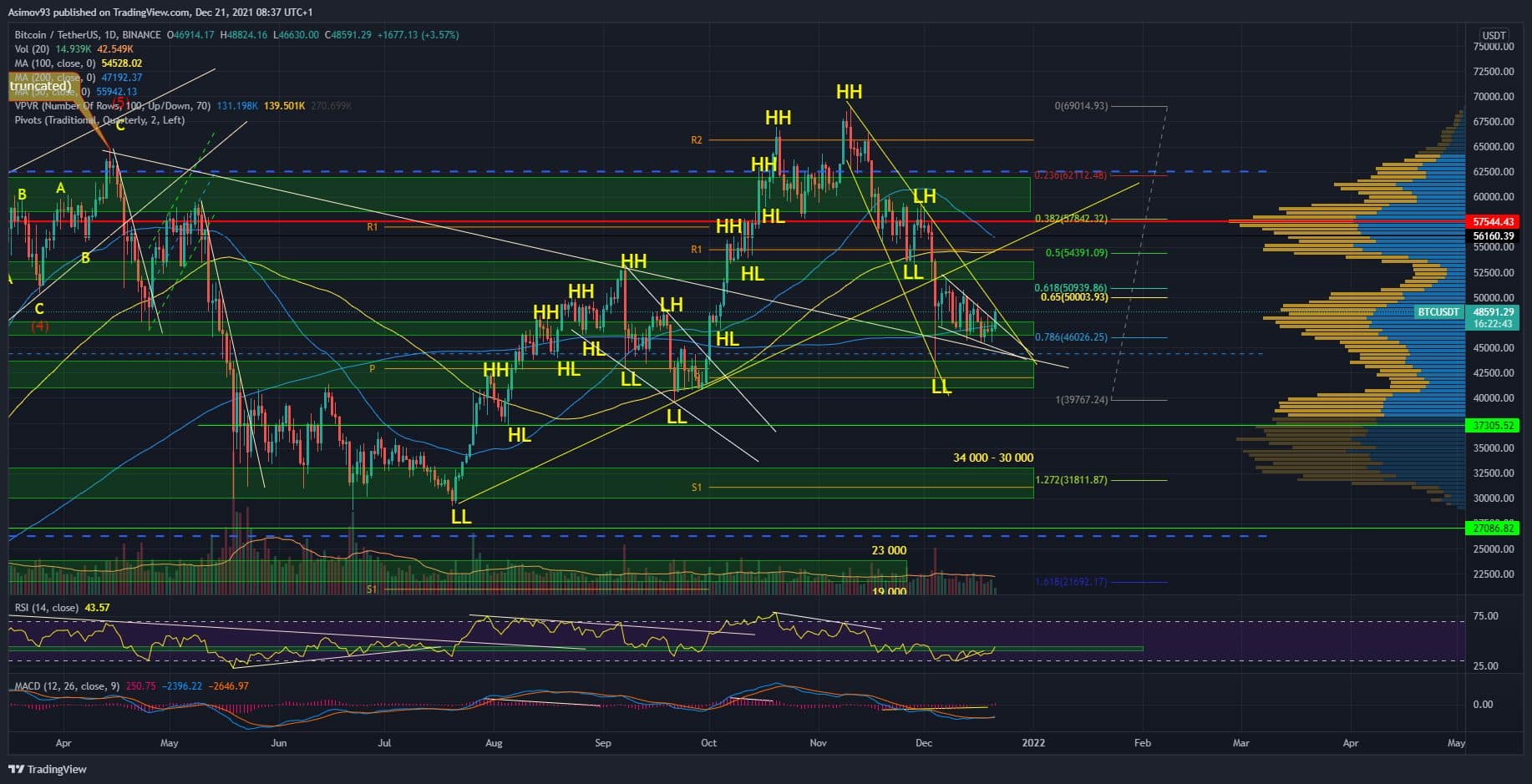Click the Oct date on the time axis
This screenshot has width=1532, height=784.
point(708,742)
